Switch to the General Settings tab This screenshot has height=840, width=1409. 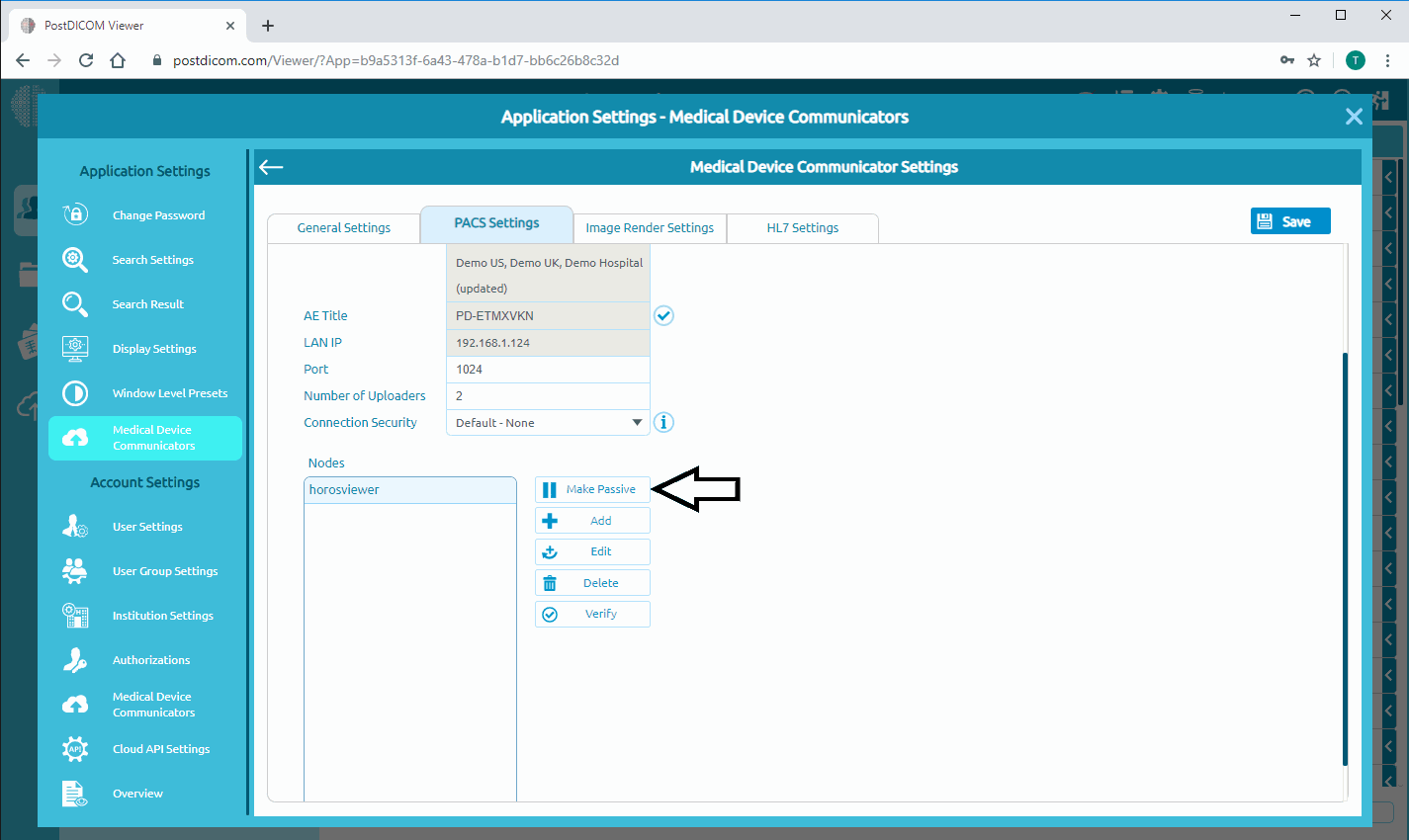(x=343, y=227)
